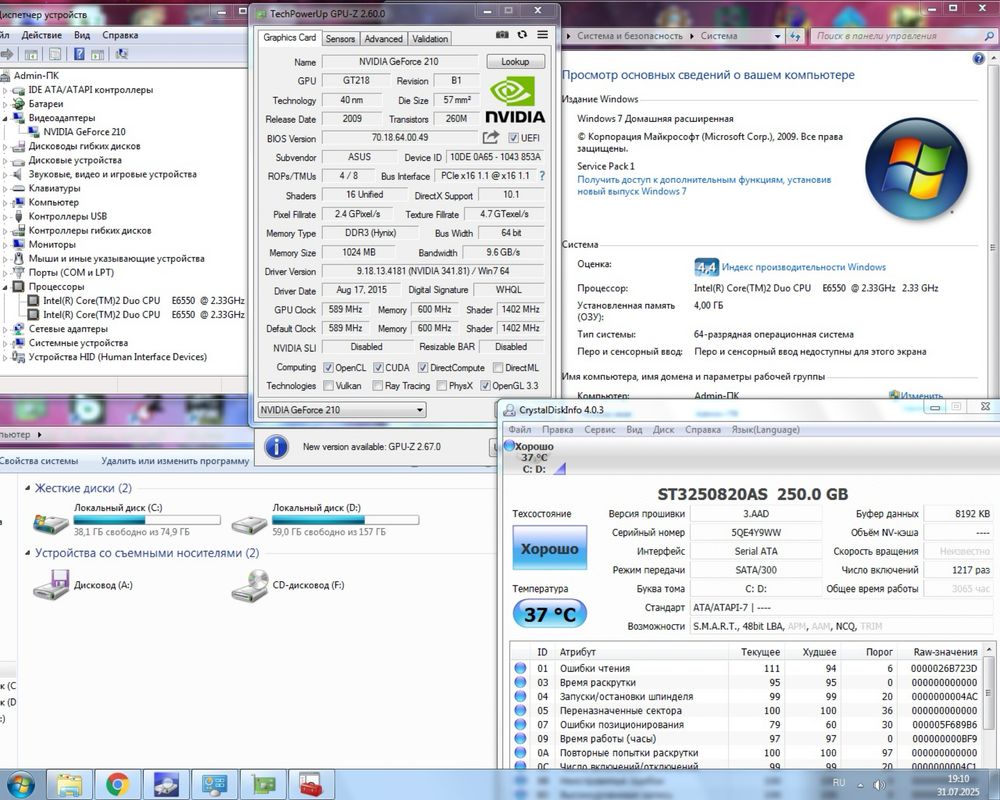1000x800 pixels.
Task: Click Удалить или изменить программу
Action: point(175,461)
